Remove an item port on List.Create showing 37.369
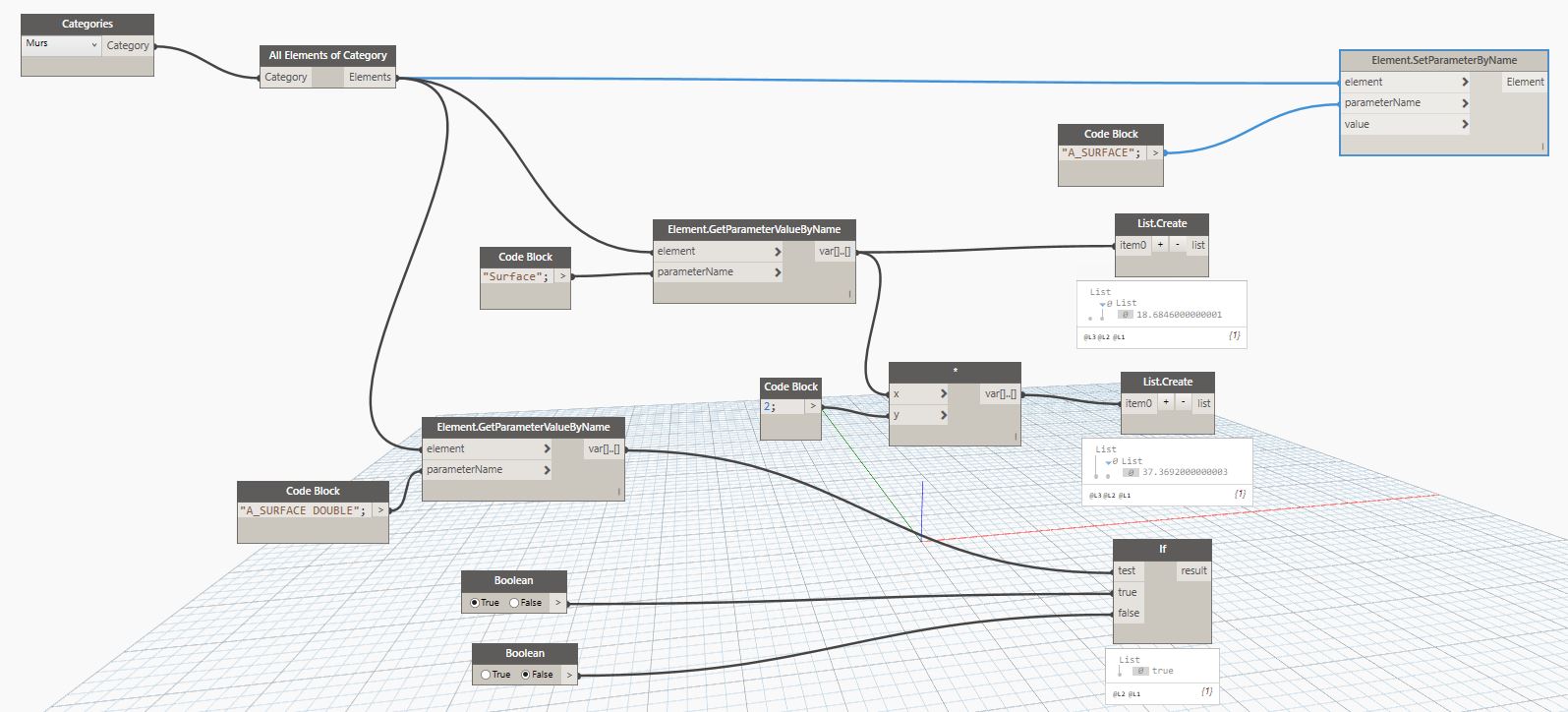Screen dimensions: 1568x712 pos(1183,403)
